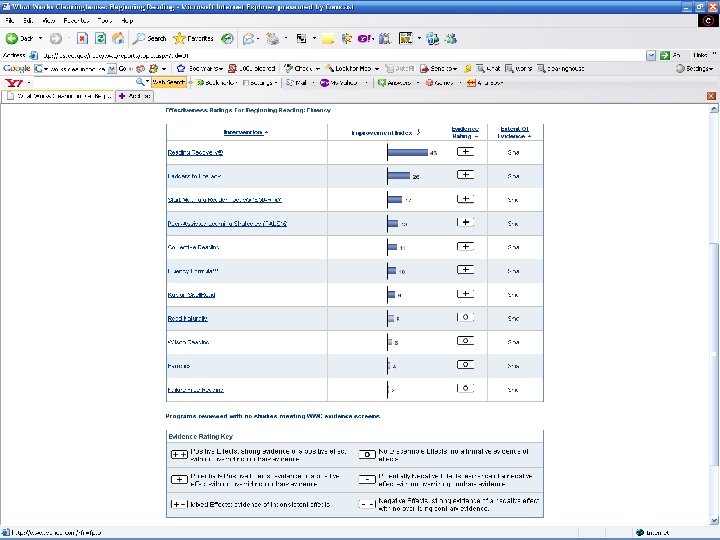Click the Improvement Index column help icon
The height and width of the screenshot is (540, 720).
[418, 132]
